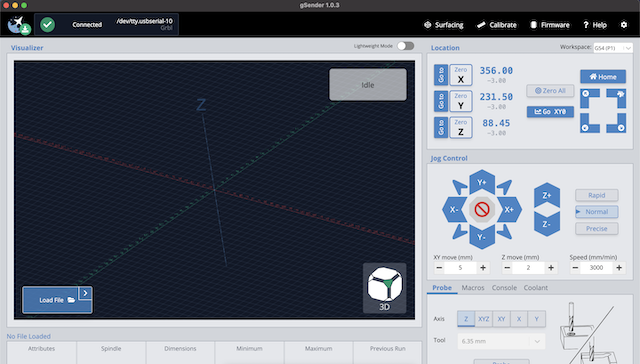The image size is (640, 364).
Task: Click the XY move value field
Action: [460, 268]
